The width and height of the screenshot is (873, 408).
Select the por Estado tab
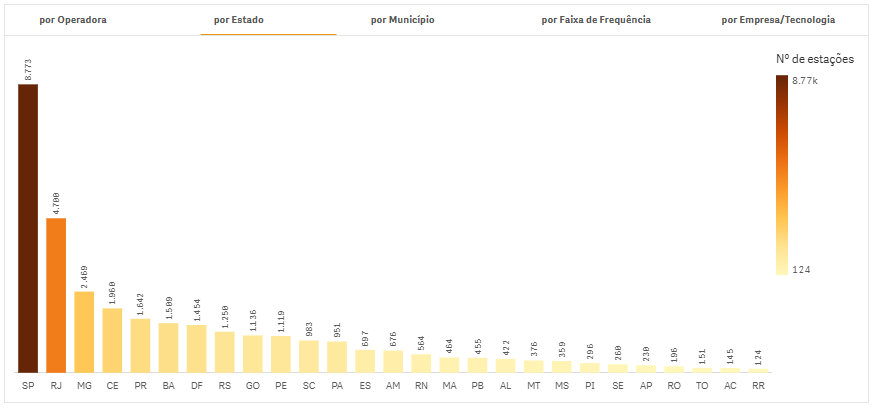tap(239, 20)
